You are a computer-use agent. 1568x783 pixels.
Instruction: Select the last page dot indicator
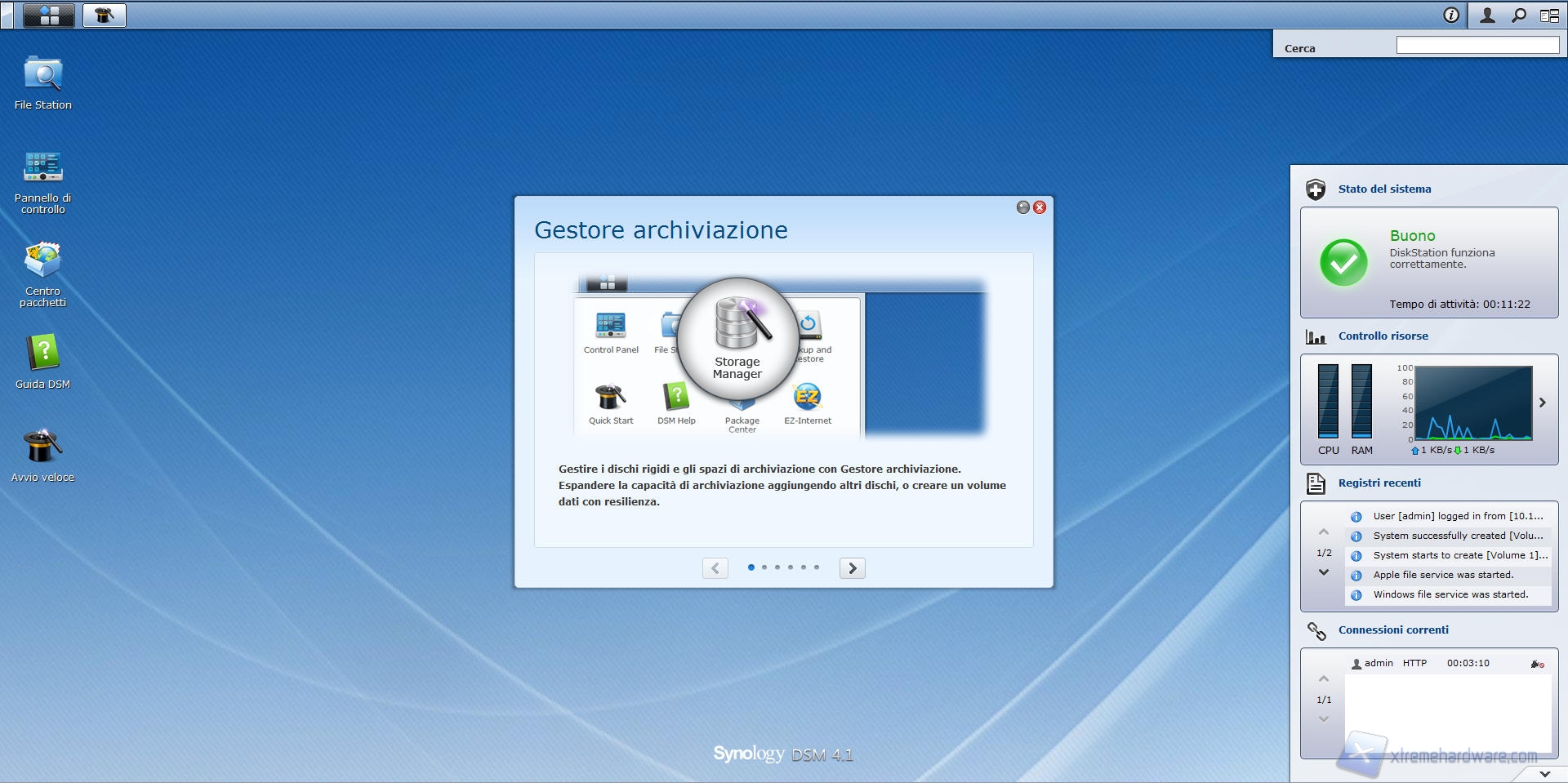click(x=817, y=567)
